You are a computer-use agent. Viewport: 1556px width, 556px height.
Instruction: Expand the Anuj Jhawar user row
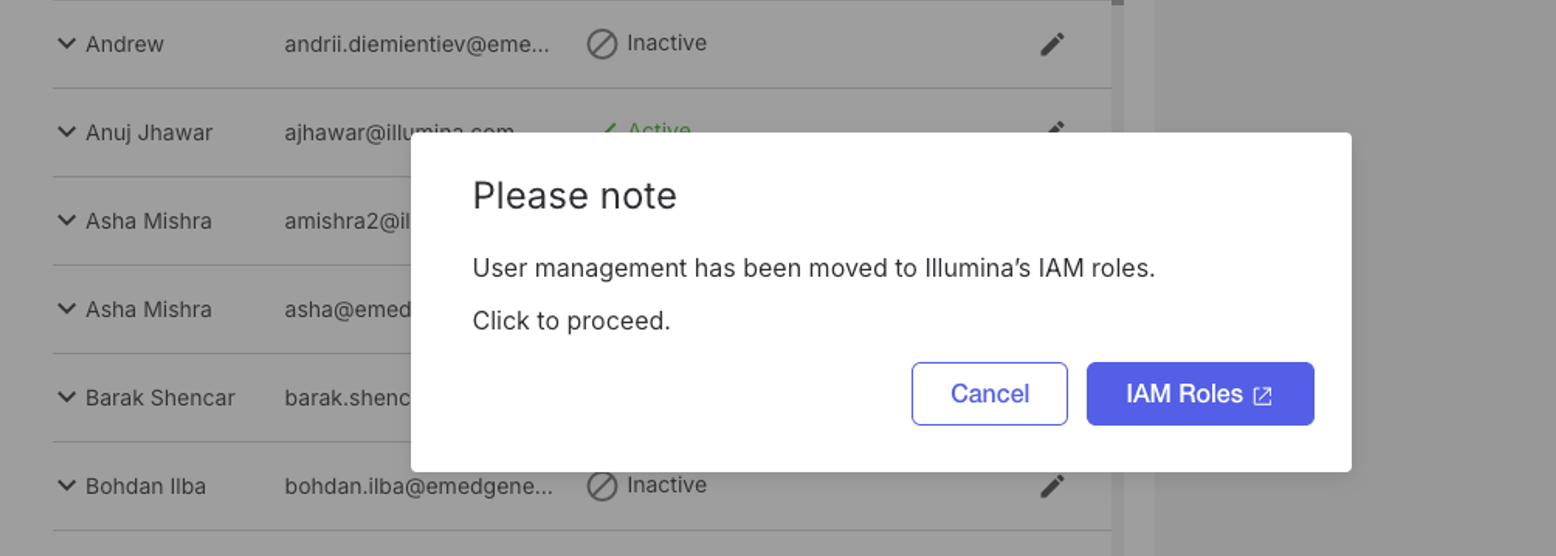pos(67,132)
